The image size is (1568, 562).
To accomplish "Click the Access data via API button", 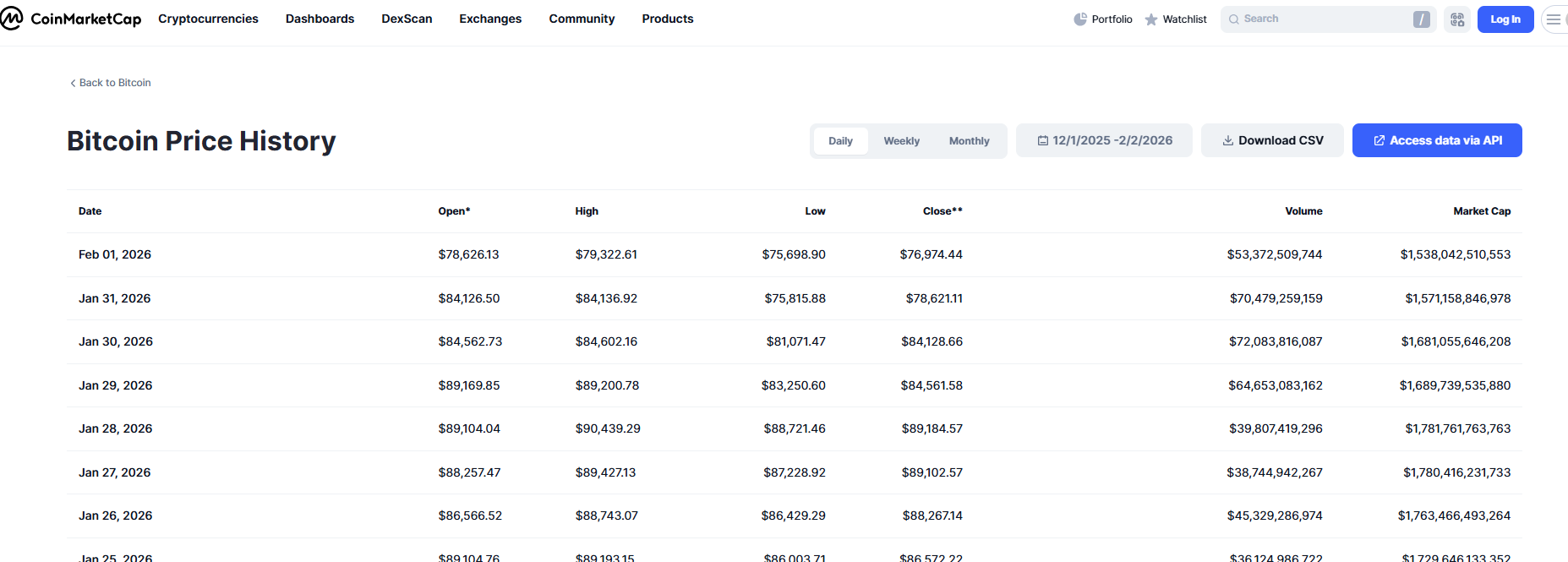I will click(1437, 140).
